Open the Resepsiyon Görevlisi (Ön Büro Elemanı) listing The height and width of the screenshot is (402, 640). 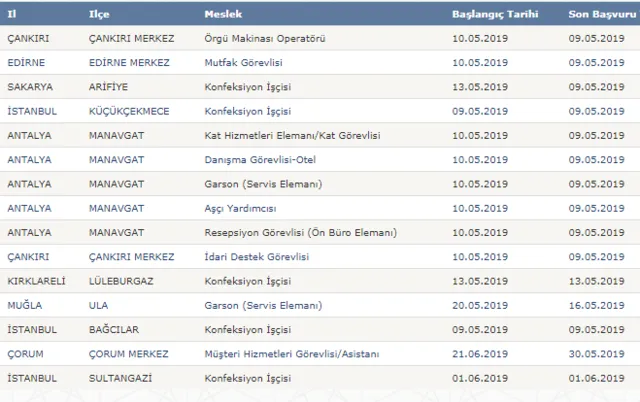point(300,232)
